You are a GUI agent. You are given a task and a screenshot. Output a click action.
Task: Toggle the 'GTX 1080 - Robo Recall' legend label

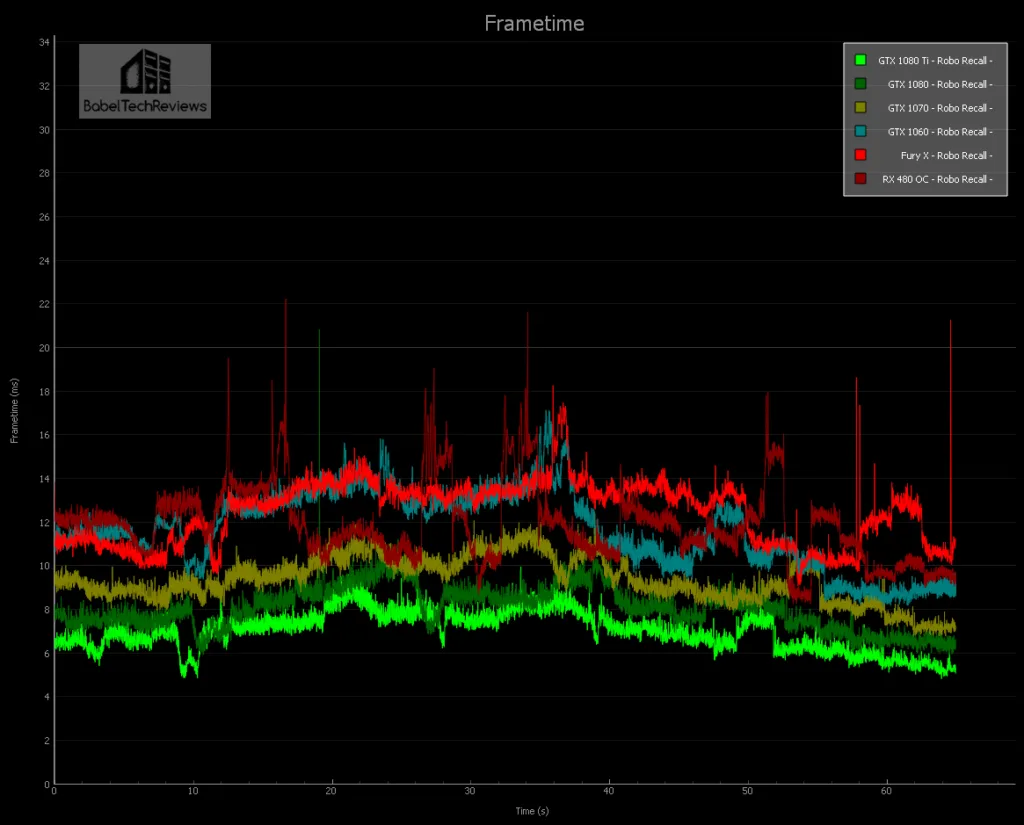coord(939,84)
